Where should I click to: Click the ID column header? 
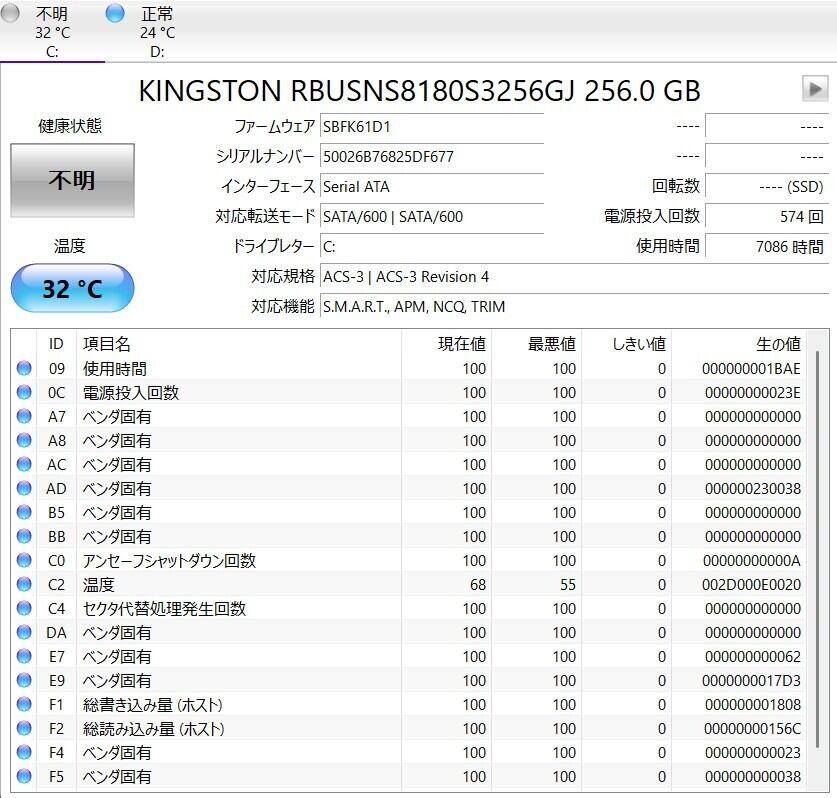pos(56,344)
